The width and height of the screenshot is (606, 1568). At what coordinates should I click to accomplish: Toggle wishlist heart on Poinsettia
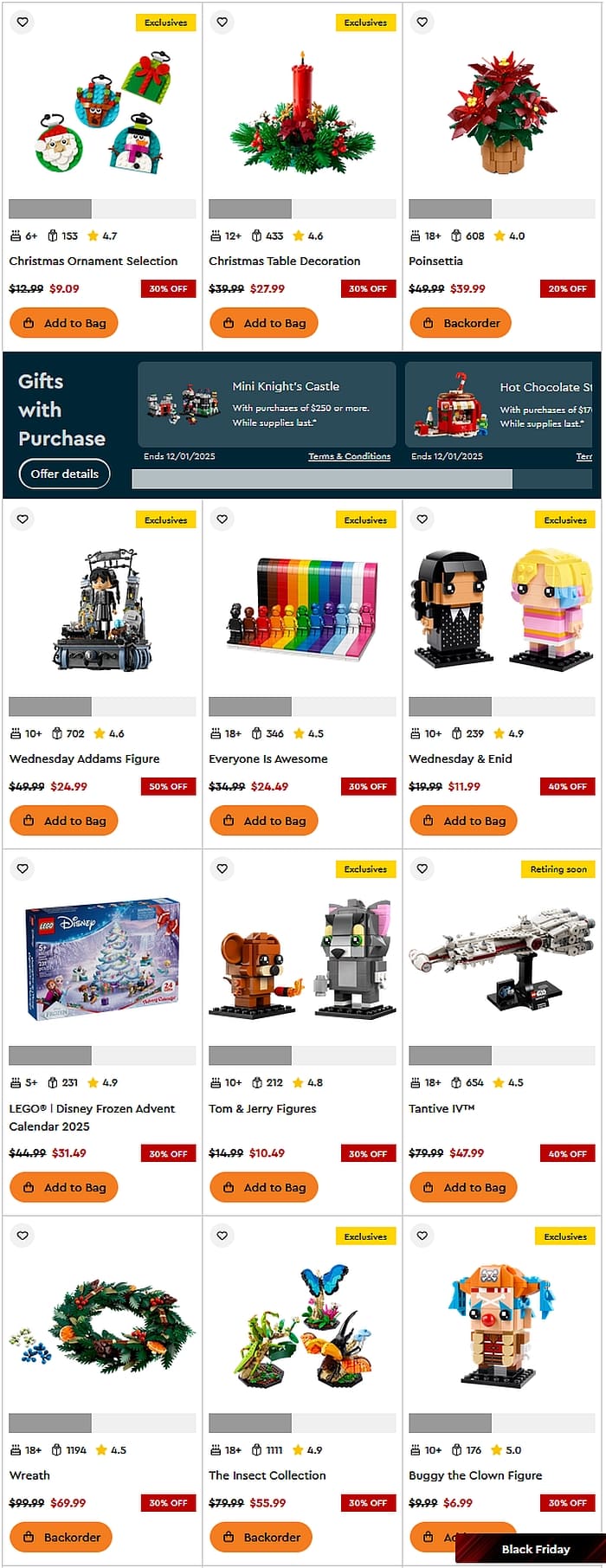(422, 22)
